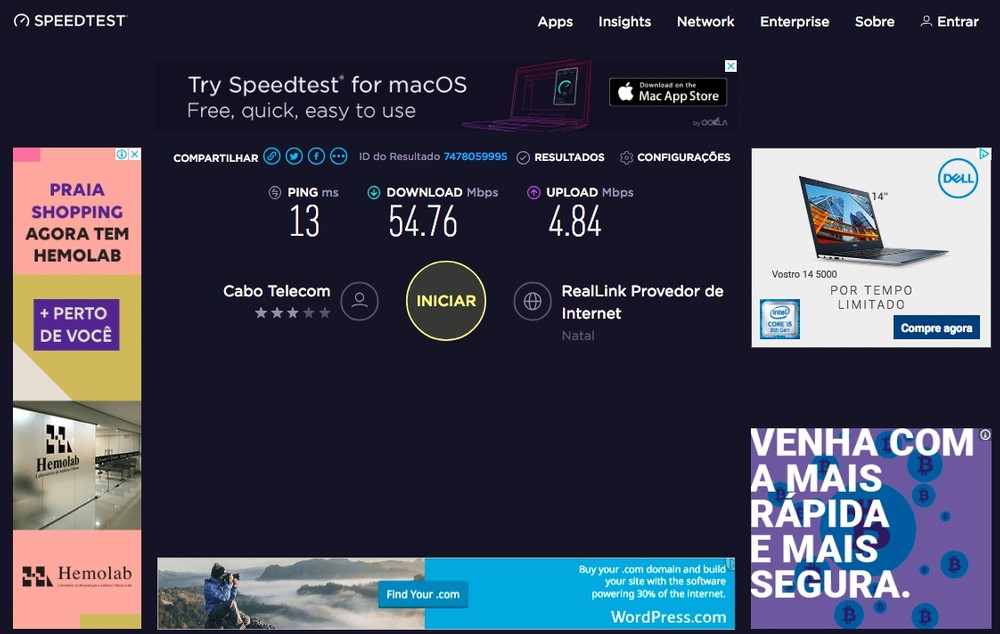The image size is (1000, 634).
Task: Open more sharing options ellipsis icon
Action: pyautogui.click(x=339, y=156)
